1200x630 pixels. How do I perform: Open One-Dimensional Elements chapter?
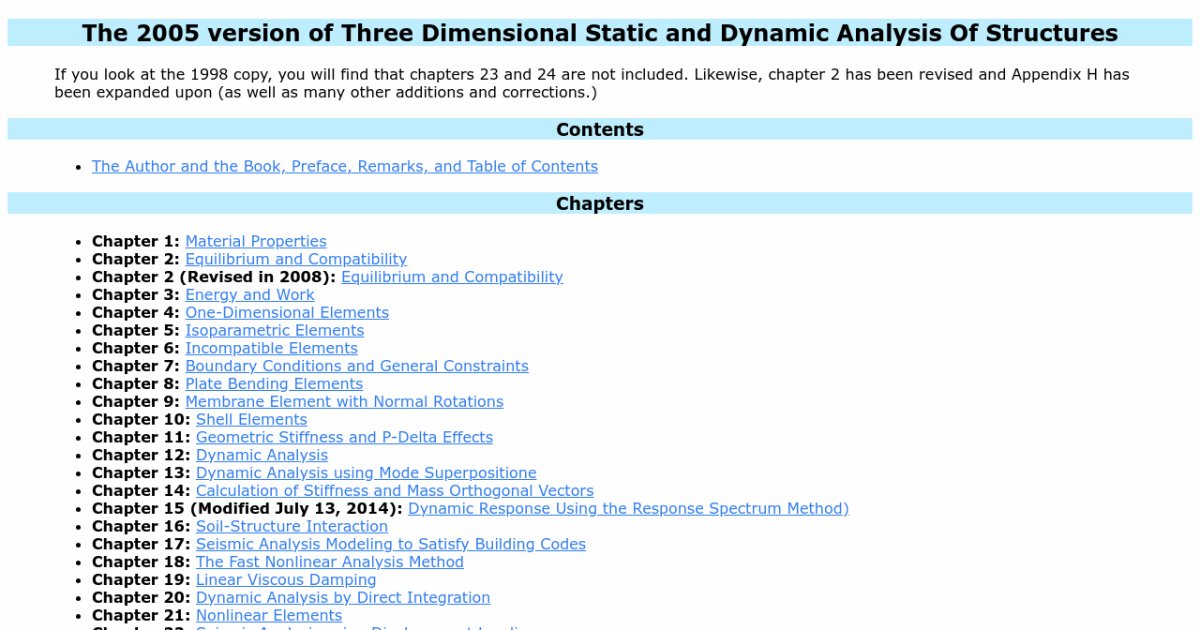pyautogui.click(x=286, y=313)
